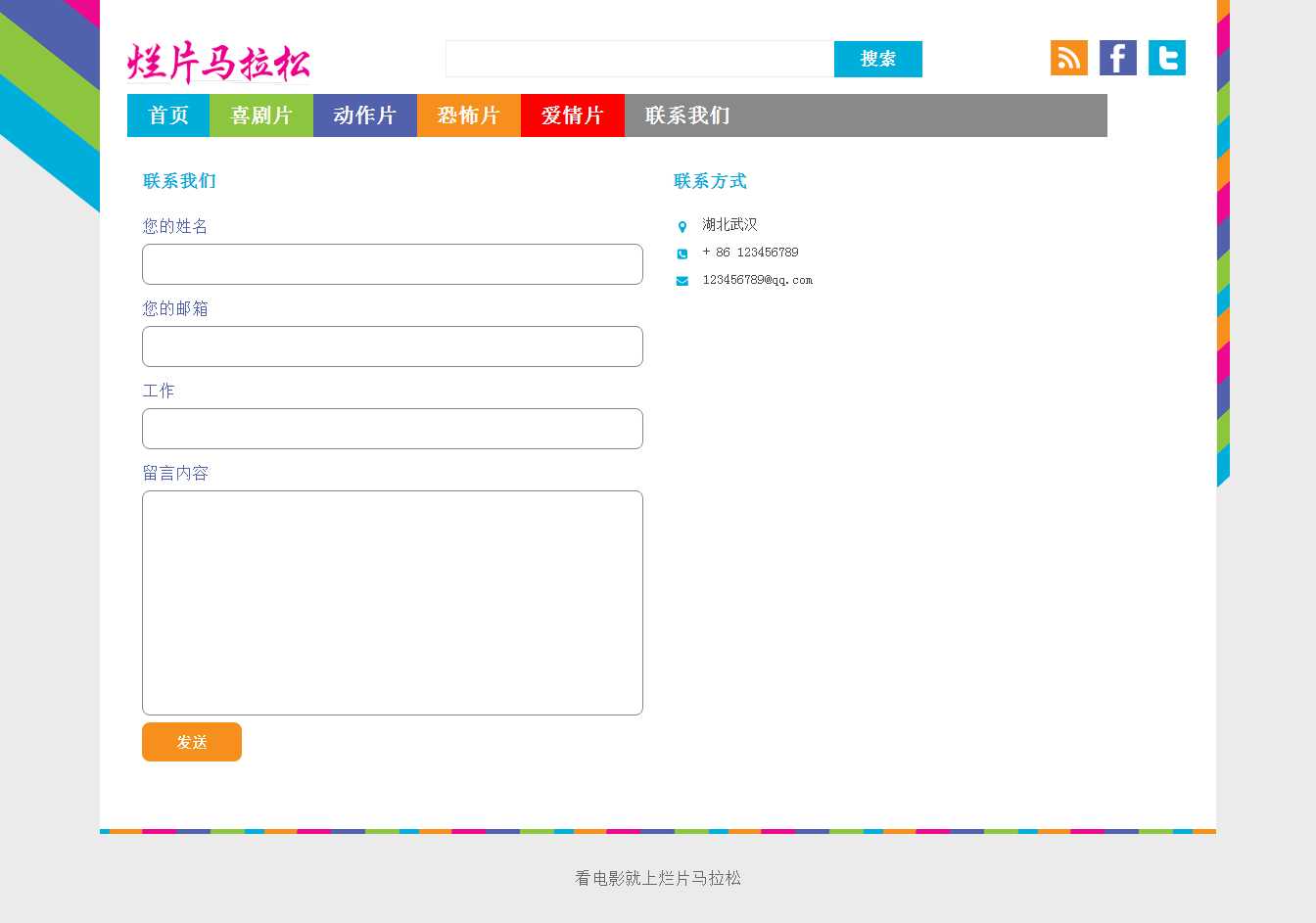Click the envelope email icon
Viewport: 1316px width, 923px height.
click(x=682, y=281)
